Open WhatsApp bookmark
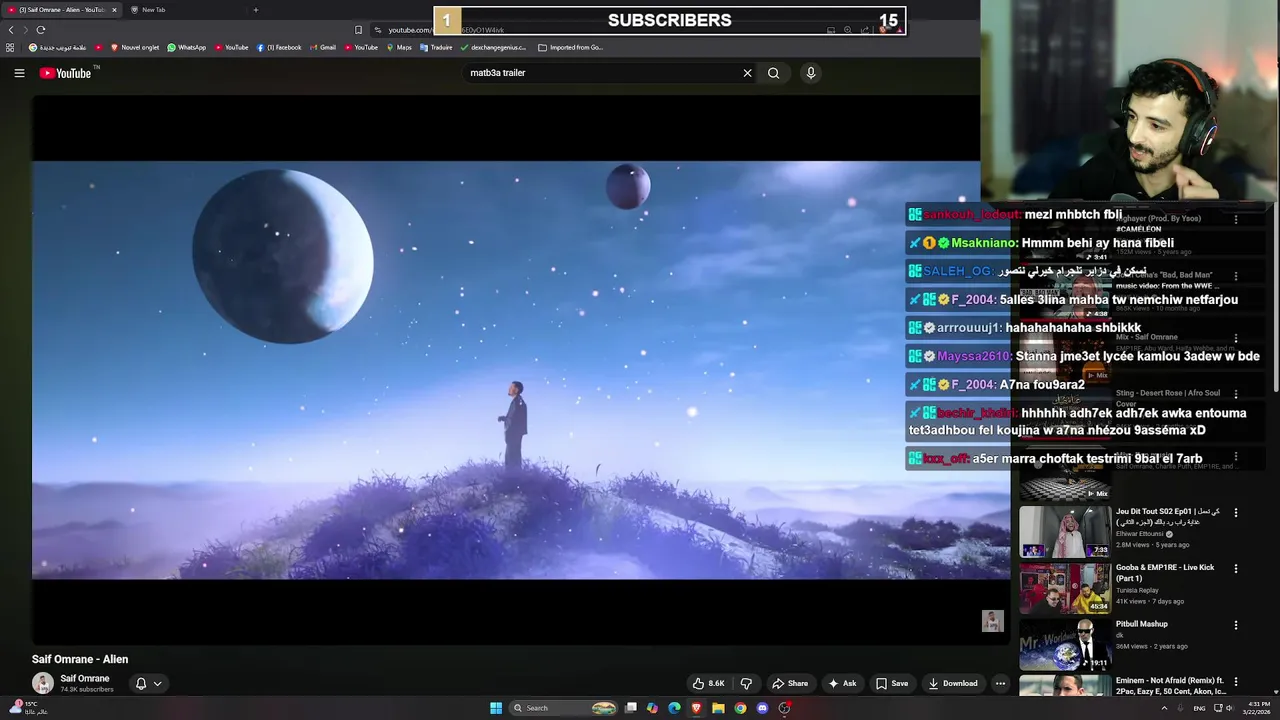Image resolution: width=1280 pixels, height=720 pixels. click(186, 47)
